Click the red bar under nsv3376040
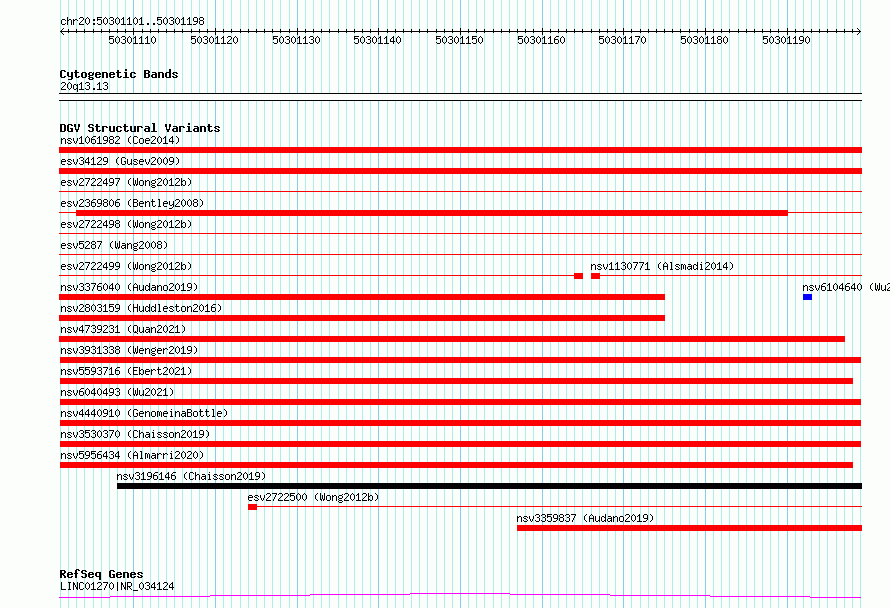 point(362,297)
